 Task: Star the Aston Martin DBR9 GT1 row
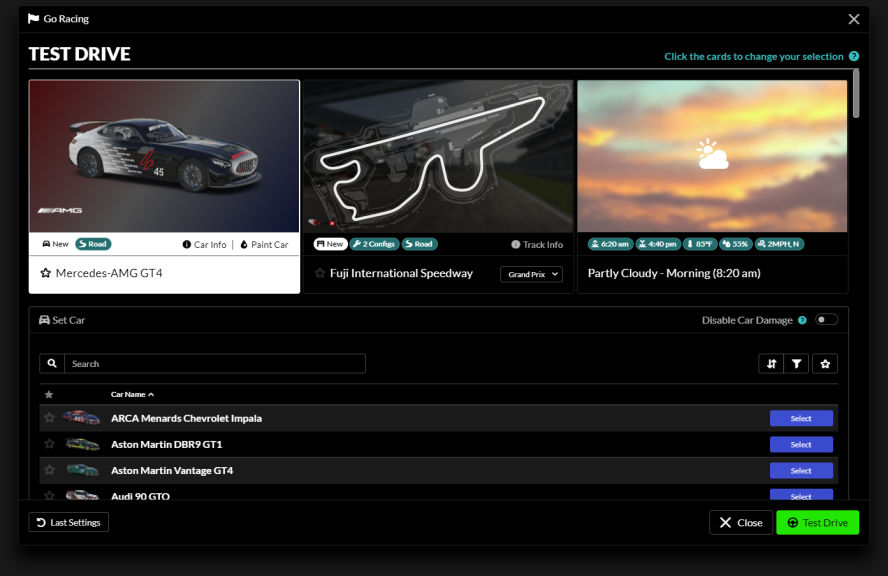click(x=50, y=444)
